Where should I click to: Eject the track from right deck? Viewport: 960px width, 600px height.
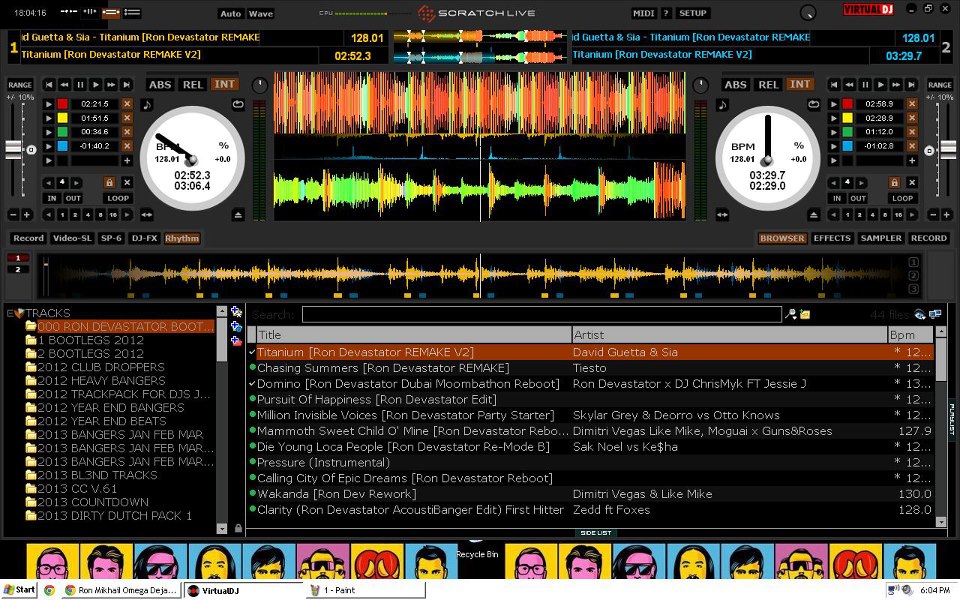pos(814,215)
